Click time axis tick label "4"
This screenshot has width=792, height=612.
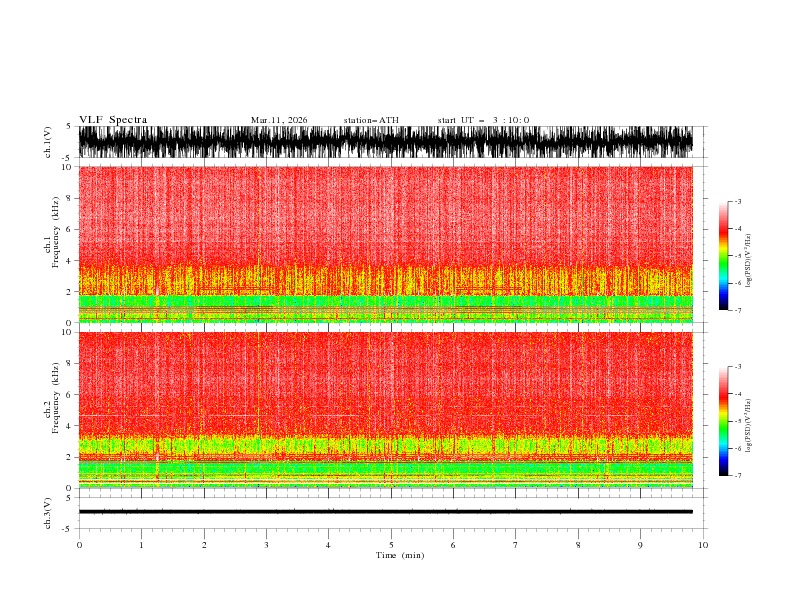pyautogui.click(x=328, y=545)
